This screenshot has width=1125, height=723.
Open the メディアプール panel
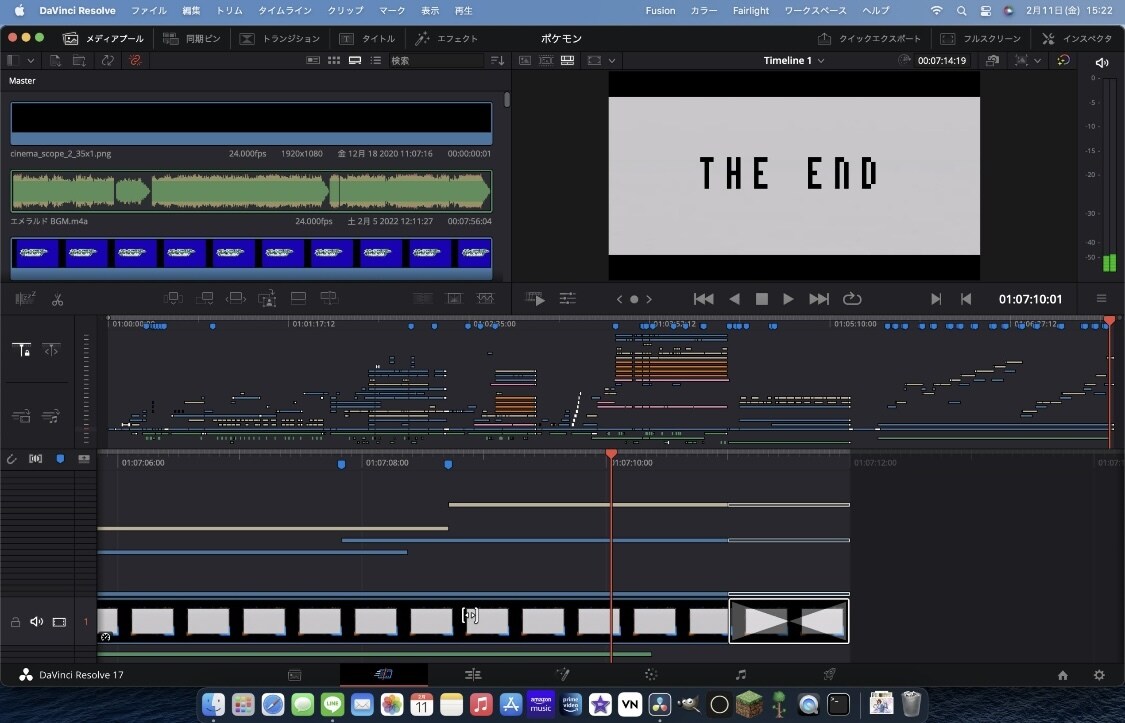[103, 39]
